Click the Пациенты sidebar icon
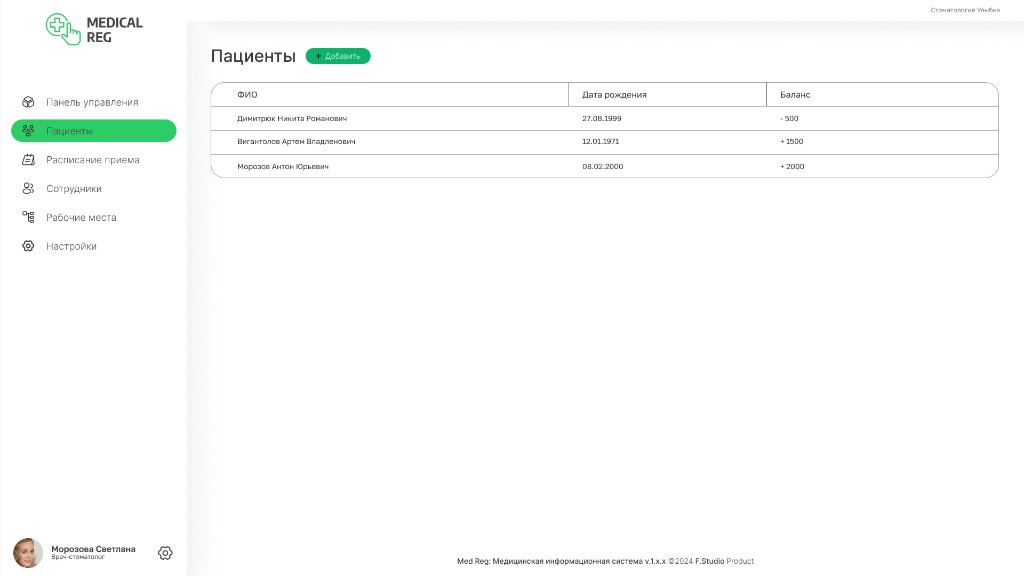The height and width of the screenshot is (576, 1024). click(x=28, y=131)
